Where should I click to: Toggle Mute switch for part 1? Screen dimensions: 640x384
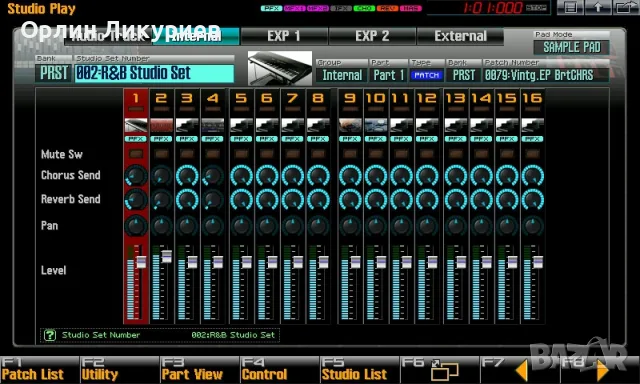point(136,154)
